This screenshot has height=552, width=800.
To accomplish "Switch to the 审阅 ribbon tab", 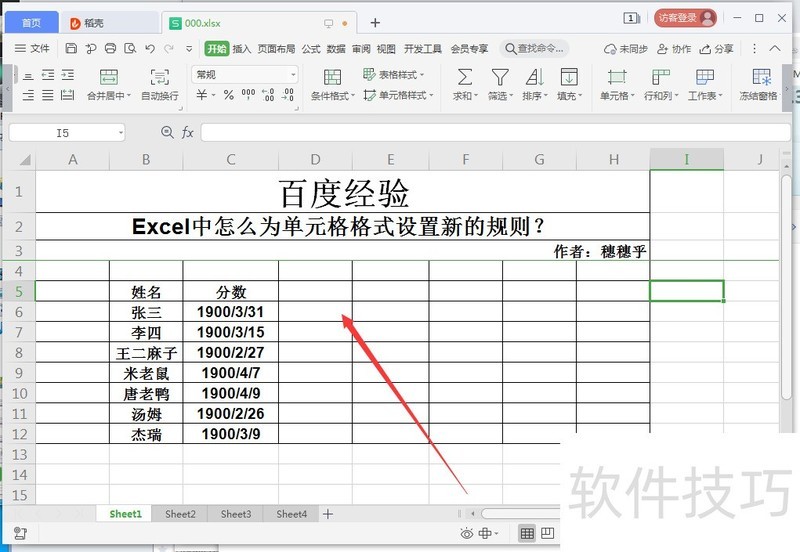I will point(361,48).
